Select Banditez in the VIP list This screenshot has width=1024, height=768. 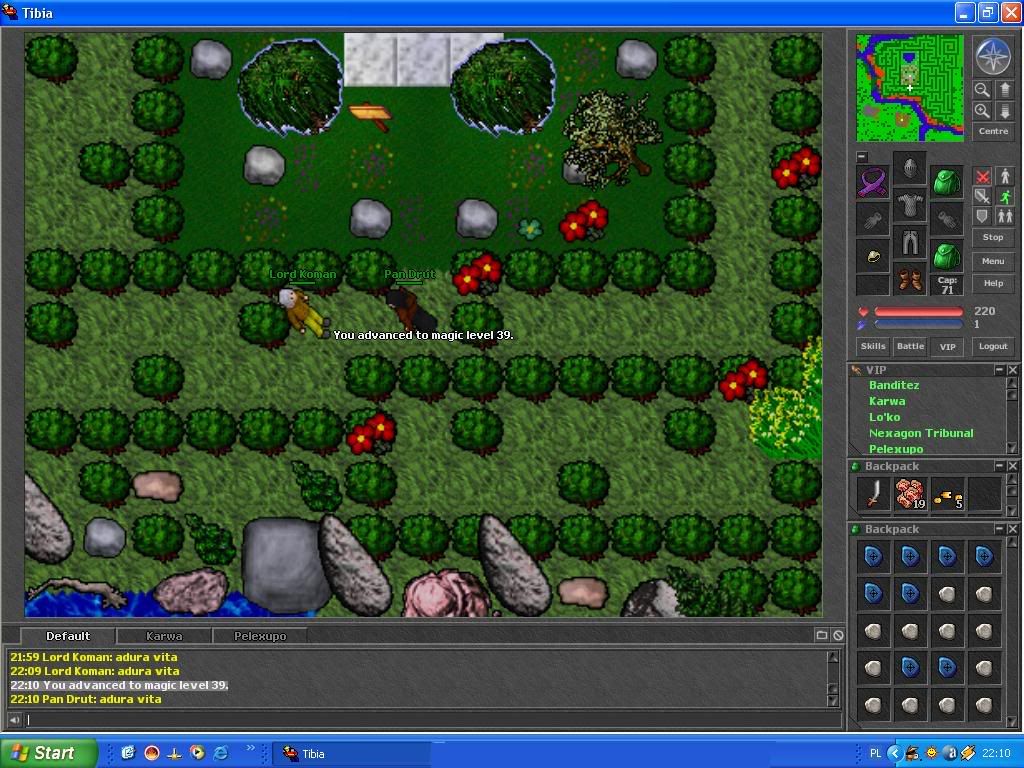tap(894, 385)
